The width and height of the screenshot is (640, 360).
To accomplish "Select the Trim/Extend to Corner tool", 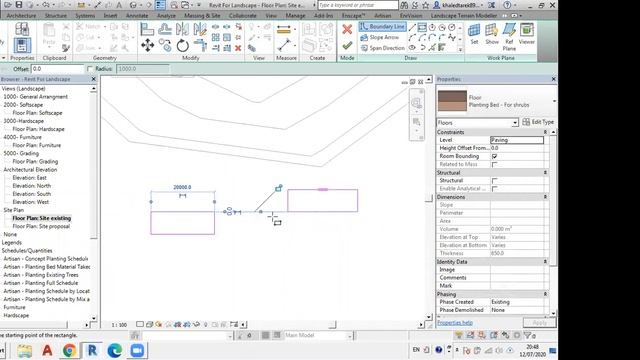I will click(x=200, y=45).
